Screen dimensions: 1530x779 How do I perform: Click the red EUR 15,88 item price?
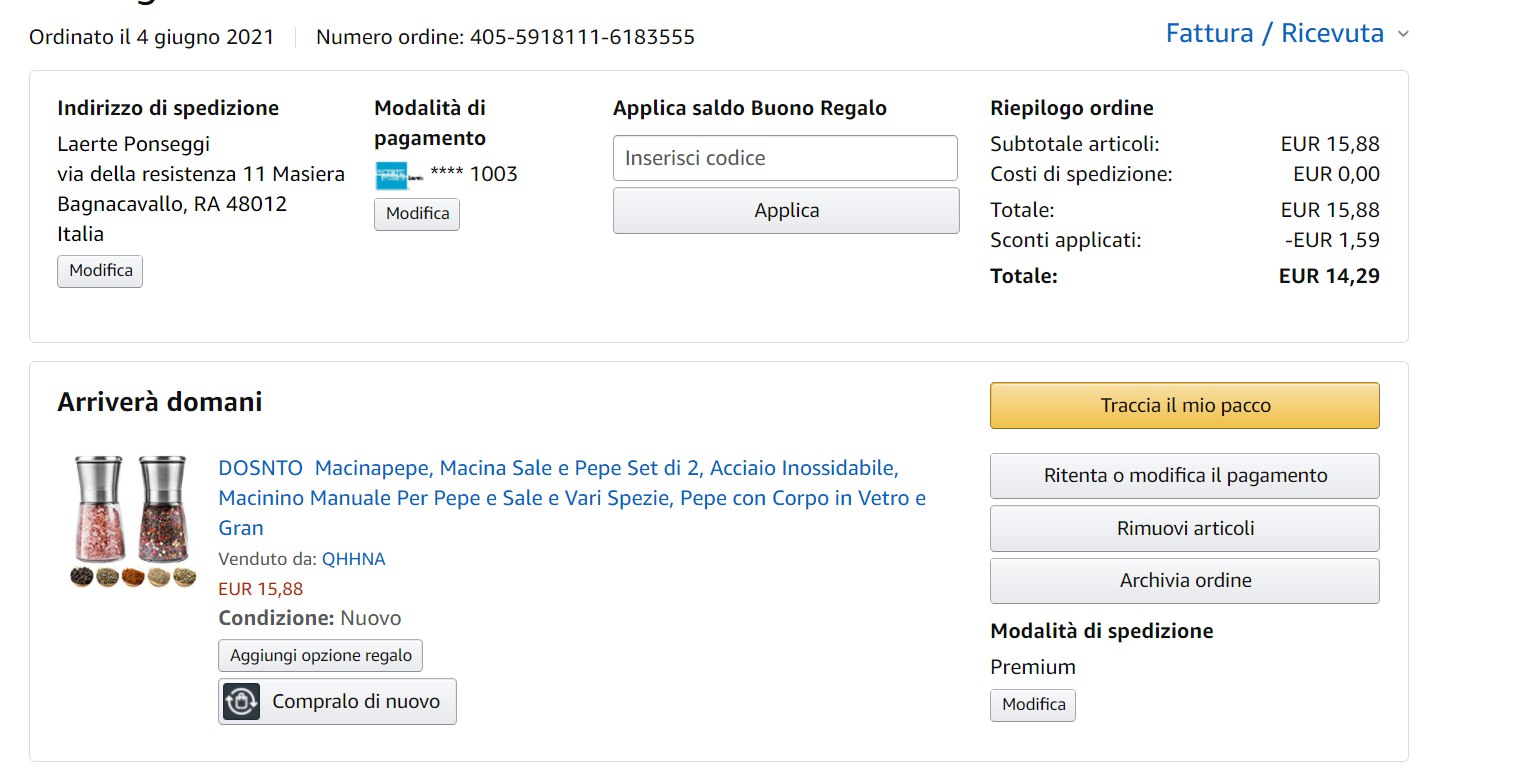(x=260, y=589)
